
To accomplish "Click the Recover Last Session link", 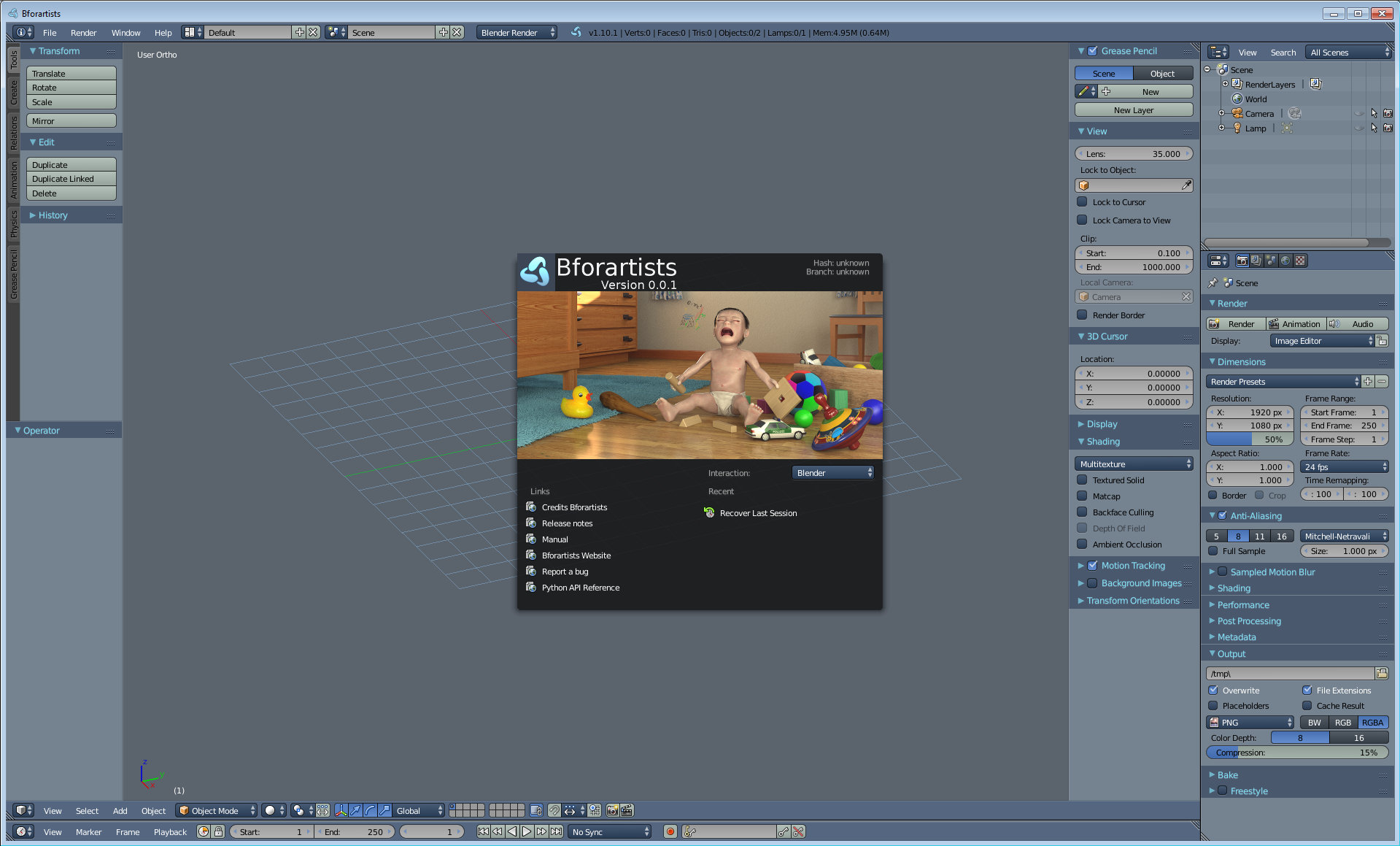I will [758, 513].
